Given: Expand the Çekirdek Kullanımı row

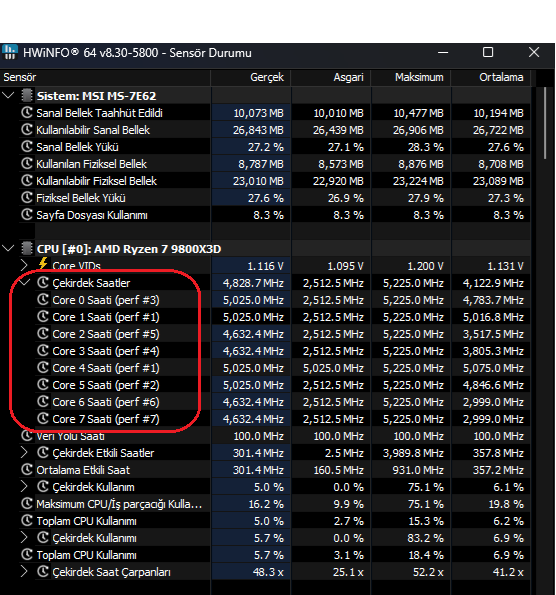Looking at the screenshot, I should click(24, 537).
